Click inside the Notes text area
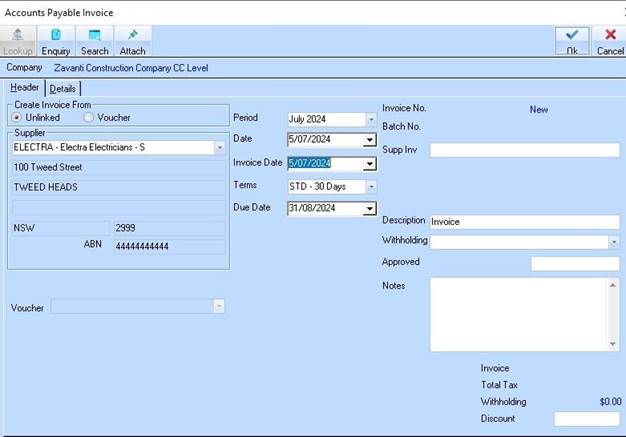The image size is (626, 437). pos(518,314)
